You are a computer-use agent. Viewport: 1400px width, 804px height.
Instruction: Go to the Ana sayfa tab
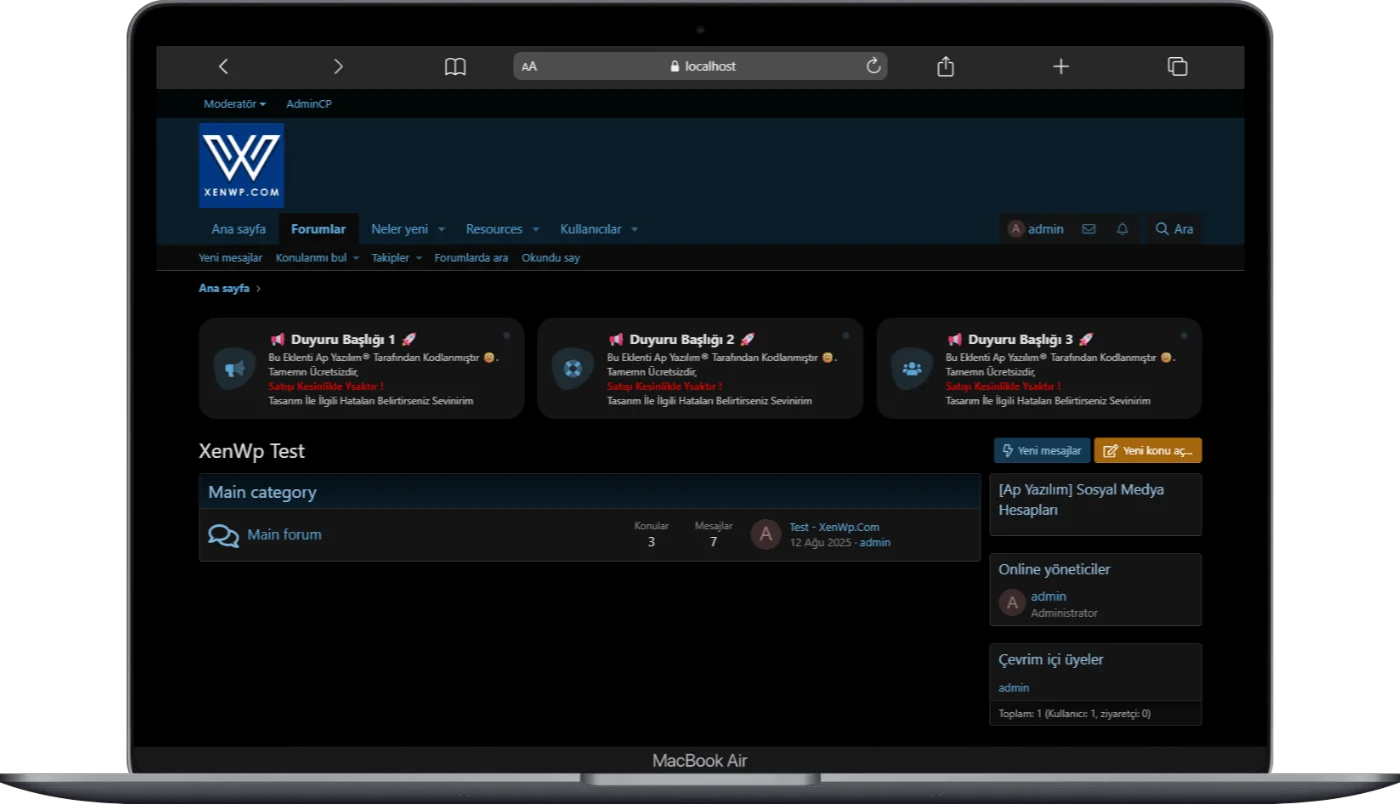coord(238,229)
